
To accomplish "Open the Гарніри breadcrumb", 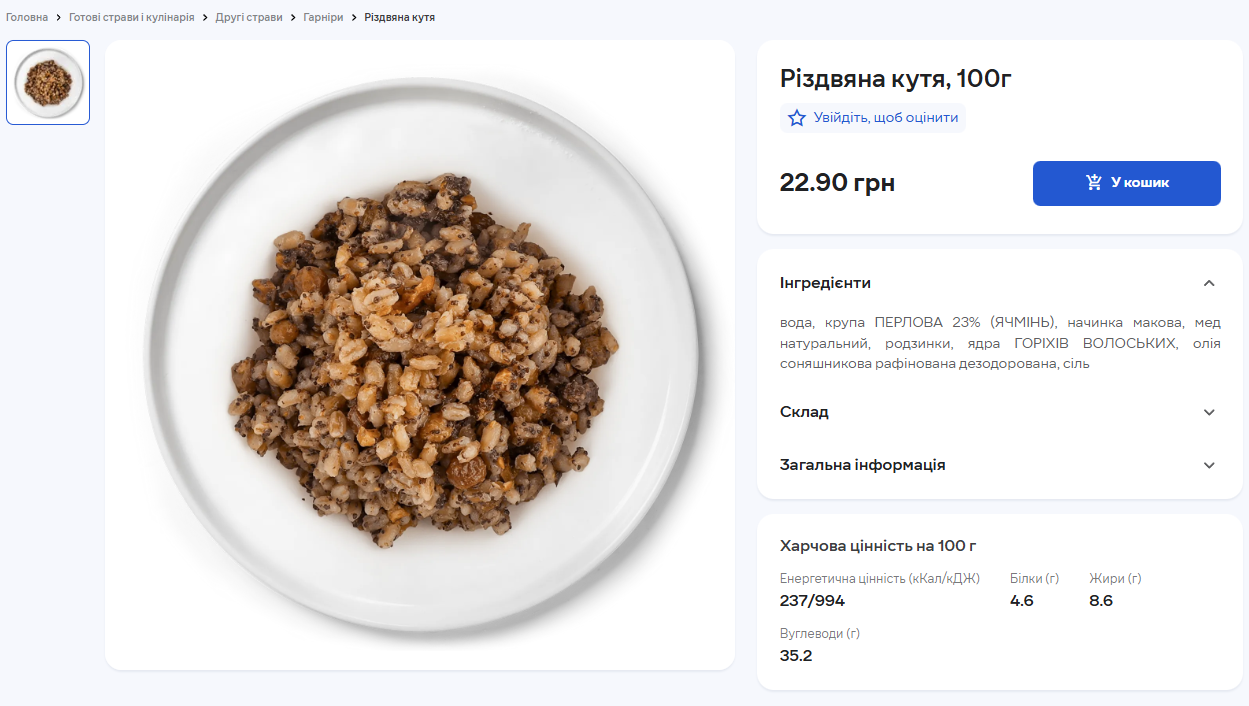I will coord(322,17).
